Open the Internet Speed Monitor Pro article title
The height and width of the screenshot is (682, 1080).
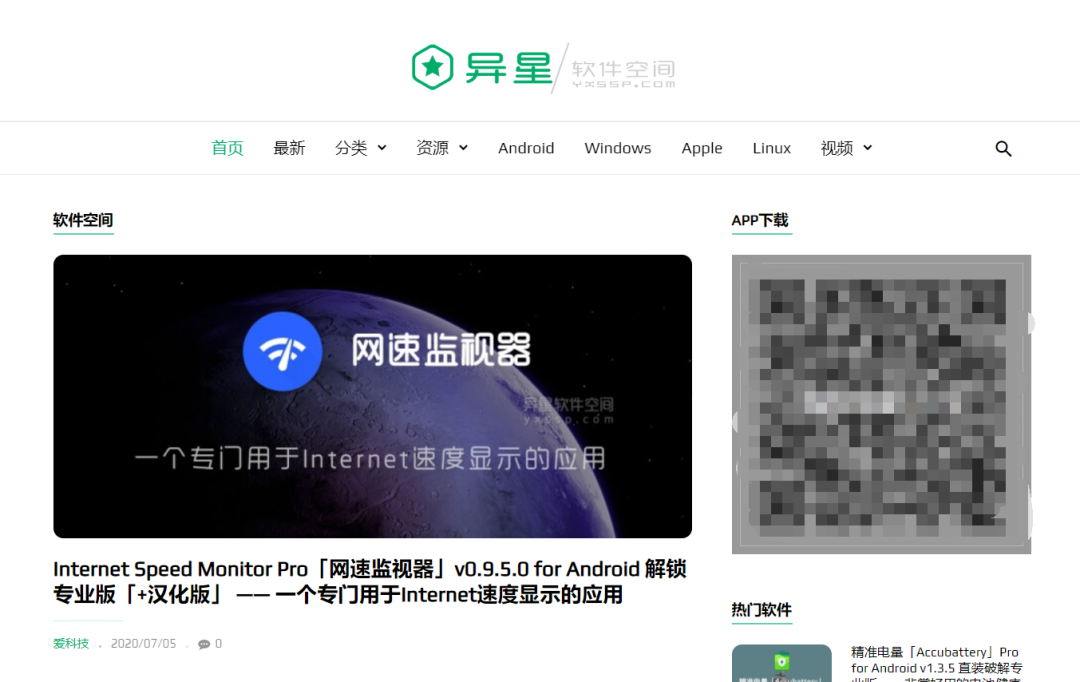[370, 581]
